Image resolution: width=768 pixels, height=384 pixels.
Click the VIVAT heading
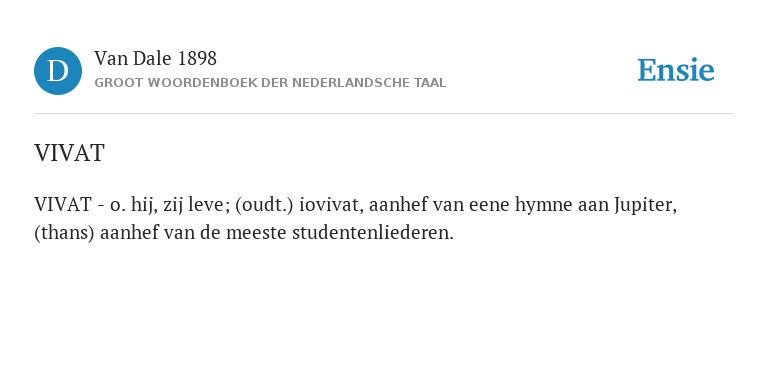coord(69,153)
